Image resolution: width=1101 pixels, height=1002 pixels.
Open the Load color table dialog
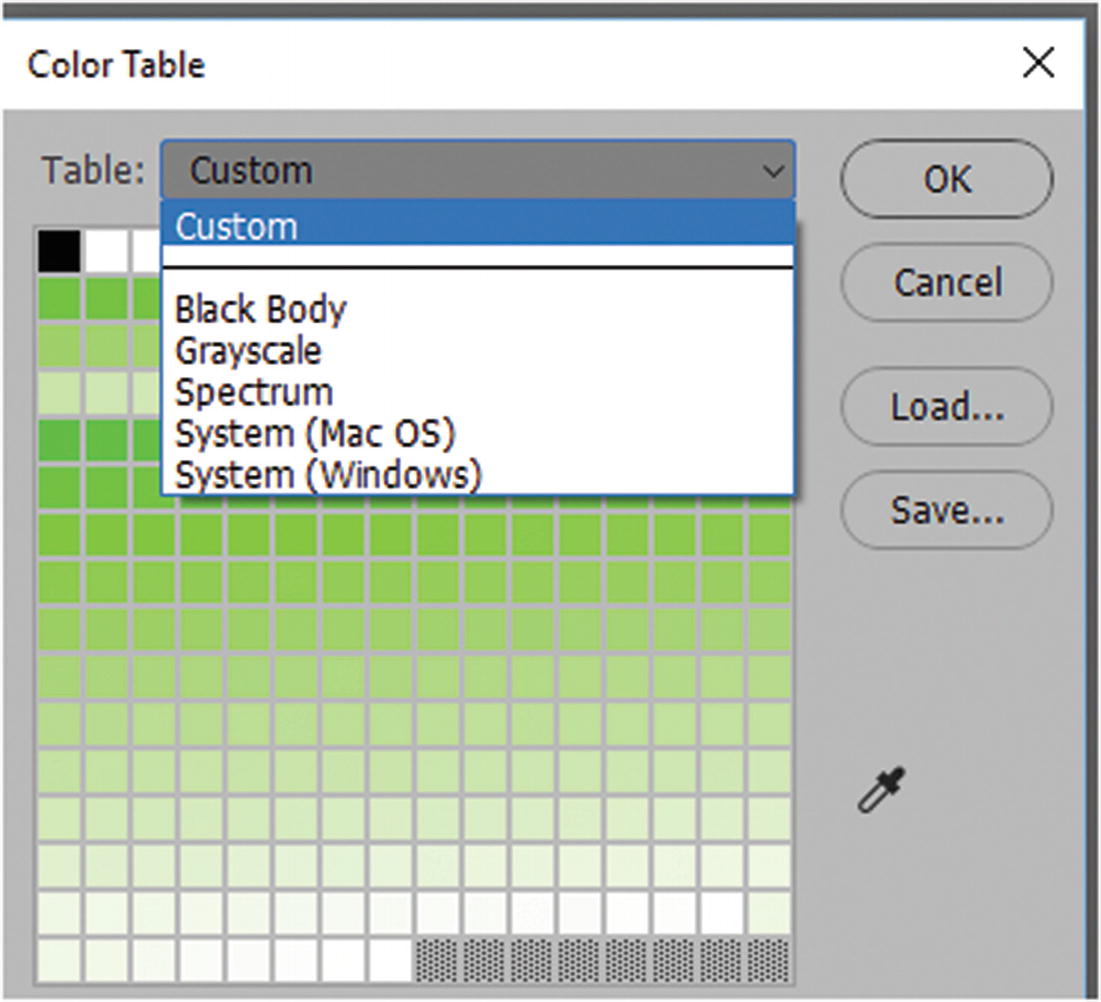tap(946, 407)
